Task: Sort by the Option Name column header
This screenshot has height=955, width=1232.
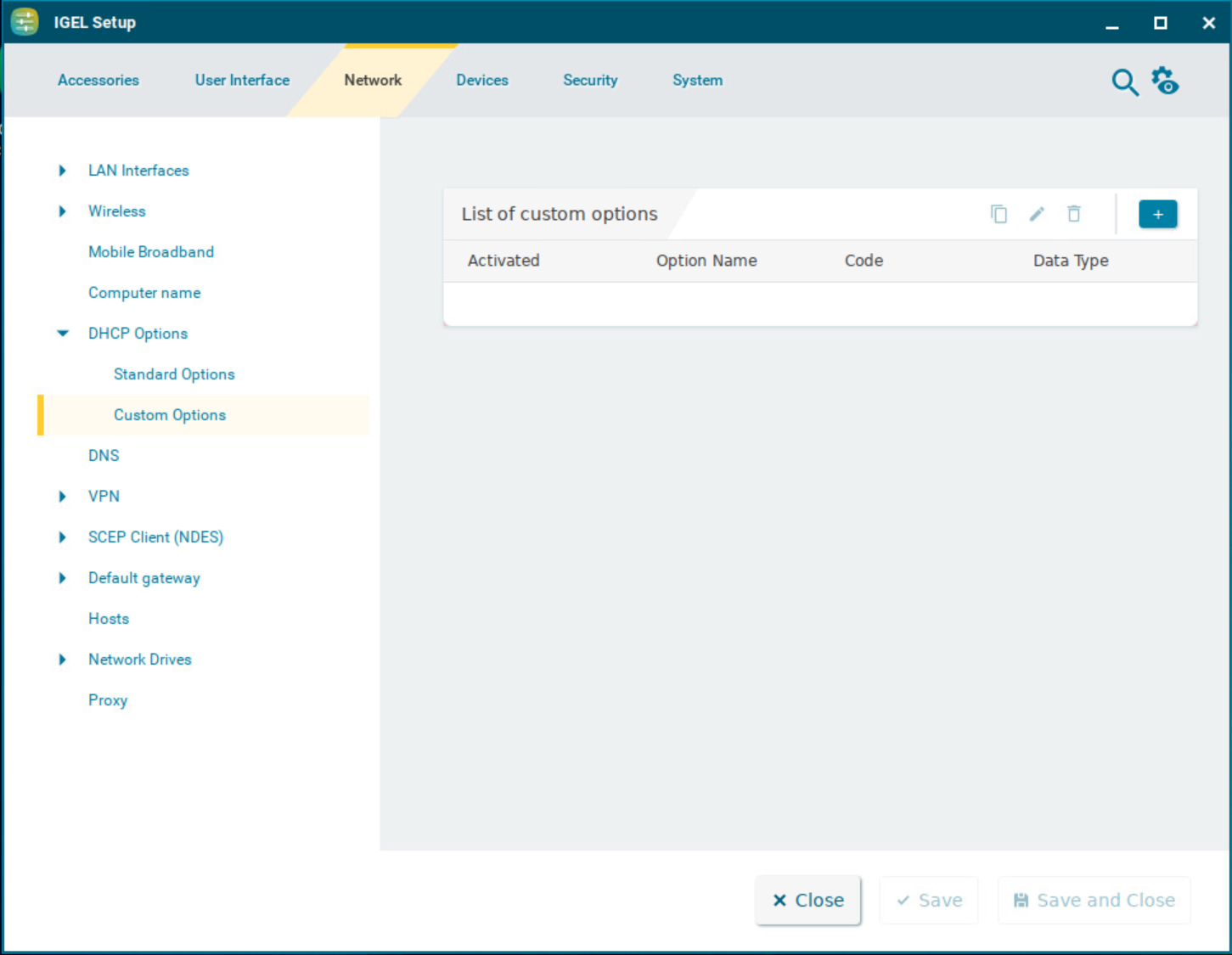Action: [706, 261]
